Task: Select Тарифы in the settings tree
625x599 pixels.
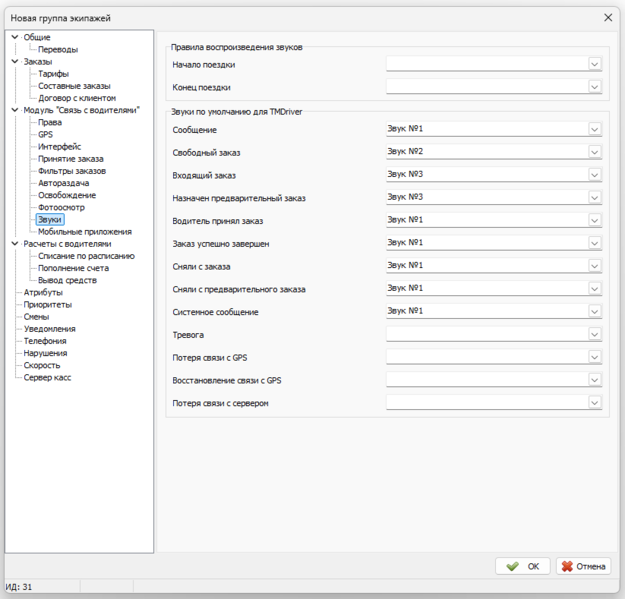Action: click(53, 74)
